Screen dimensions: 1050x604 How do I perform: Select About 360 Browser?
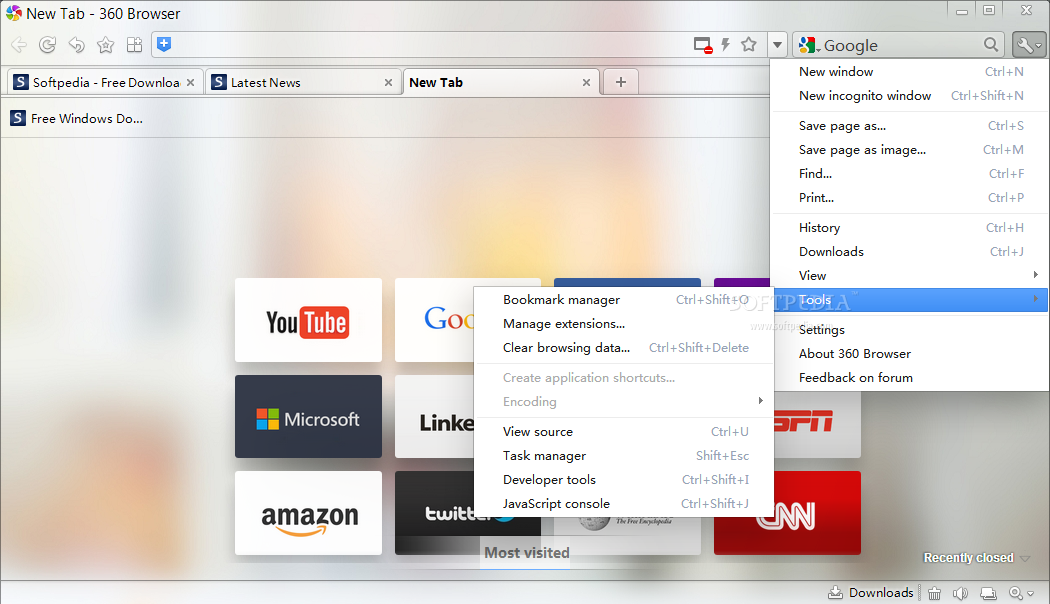tap(911, 354)
